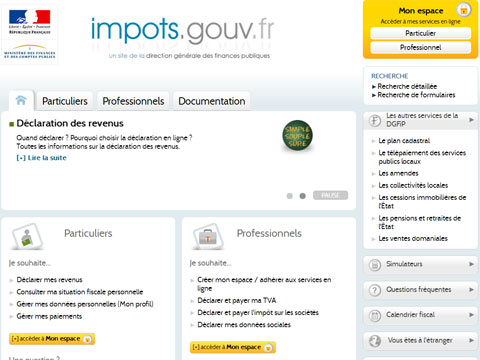Open Les ventes domaniales link
Image resolution: width=480 pixels, height=360 pixels.
point(413,239)
